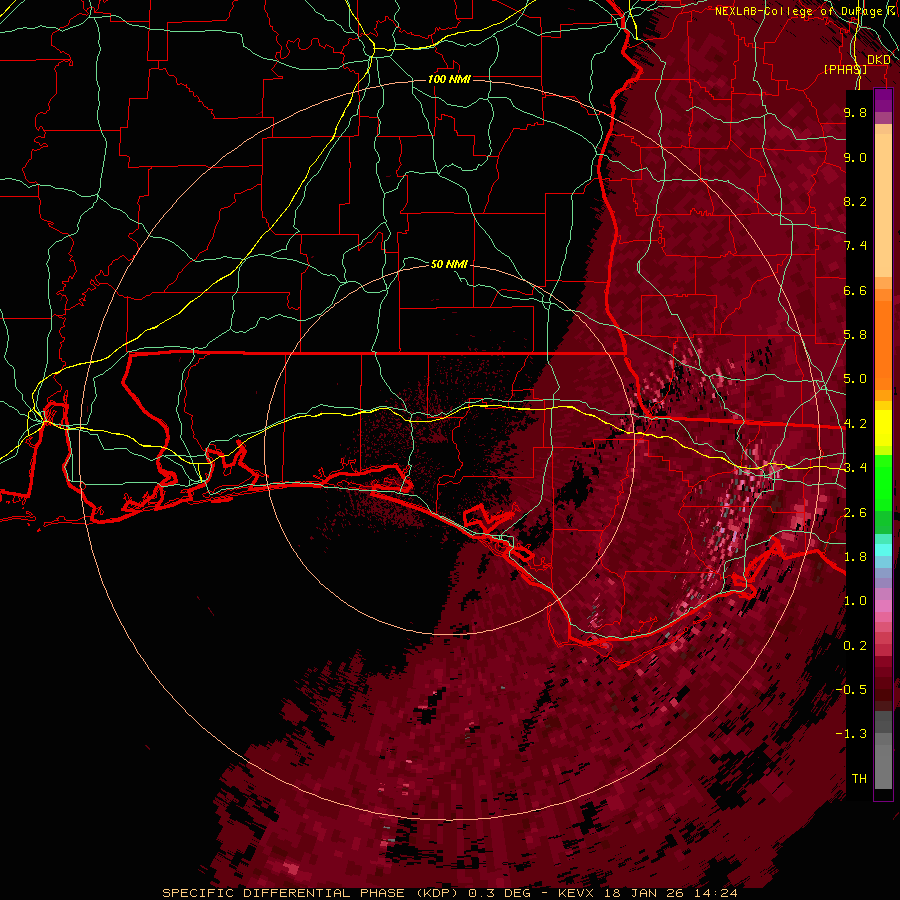Viewport: 900px width, 900px height.
Task: Pick the peach swatch in the color scale
Action: pyautogui.click(x=883, y=205)
